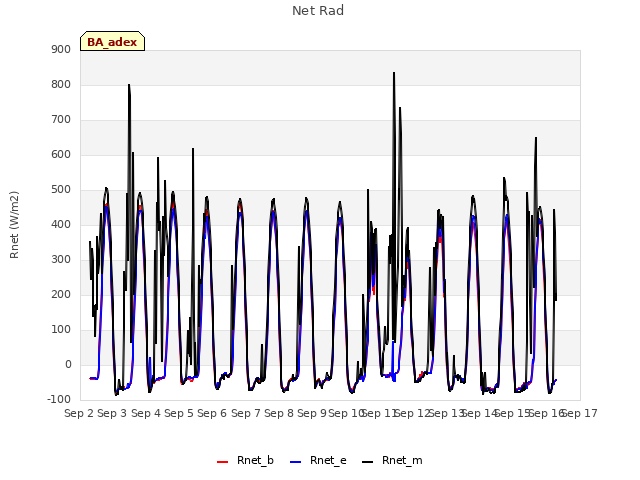The image size is (640, 480).
Task: Click the Sep 7 x-axis label
Action: pos(246,413)
